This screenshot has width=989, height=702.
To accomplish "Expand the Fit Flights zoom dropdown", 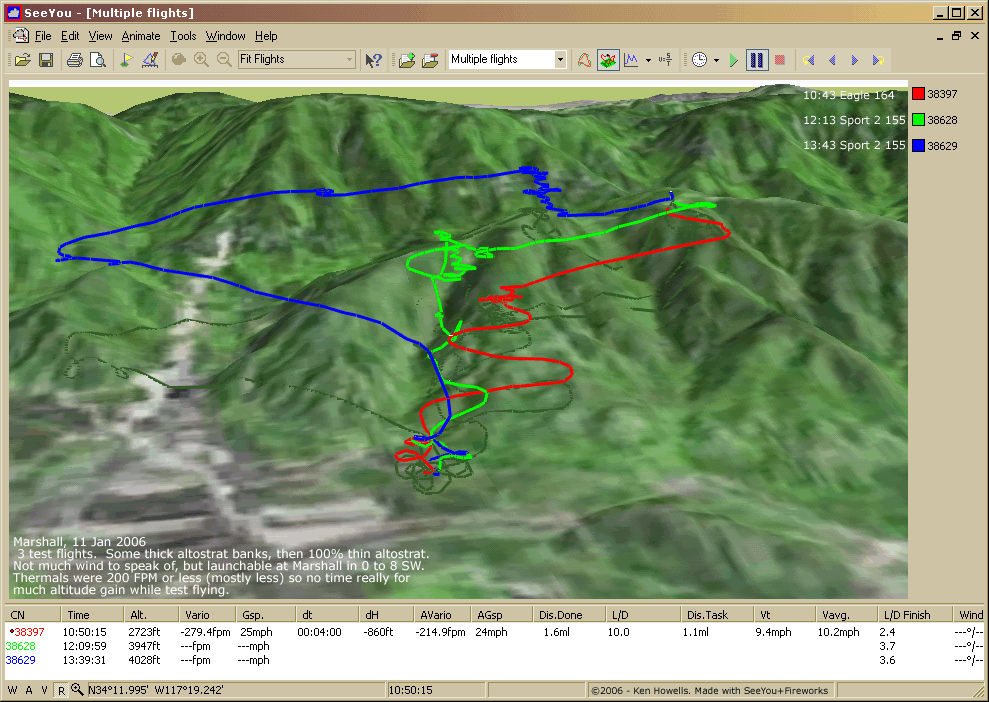I will coord(349,60).
